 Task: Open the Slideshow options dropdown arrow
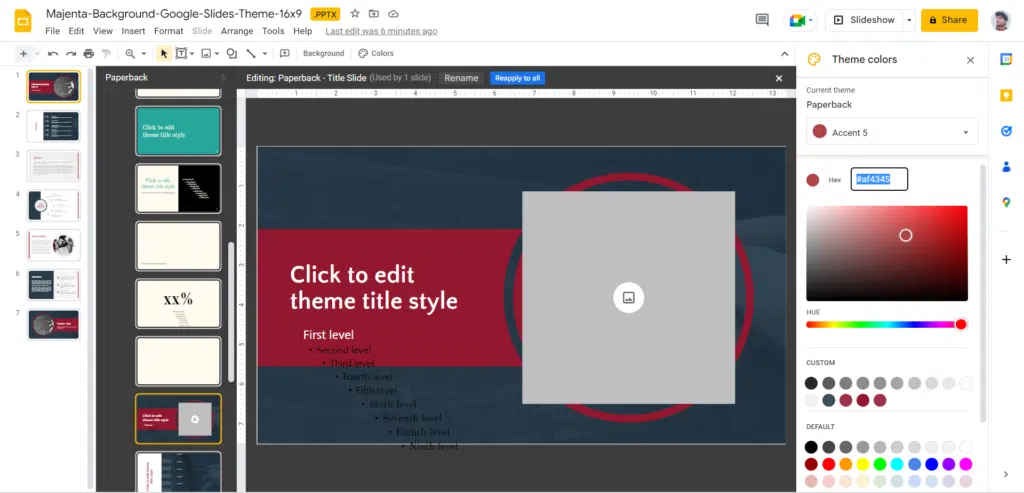tap(908, 20)
